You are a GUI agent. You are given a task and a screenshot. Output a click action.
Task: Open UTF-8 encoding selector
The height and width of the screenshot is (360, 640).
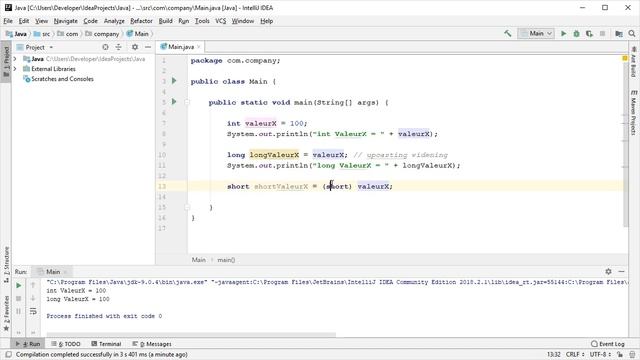pyautogui.click(x=600, y=354)
